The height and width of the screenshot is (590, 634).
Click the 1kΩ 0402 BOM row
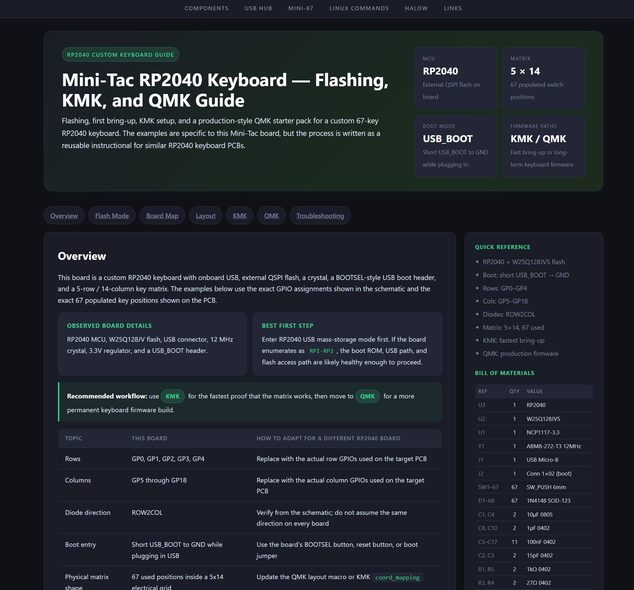click(534, 569)
